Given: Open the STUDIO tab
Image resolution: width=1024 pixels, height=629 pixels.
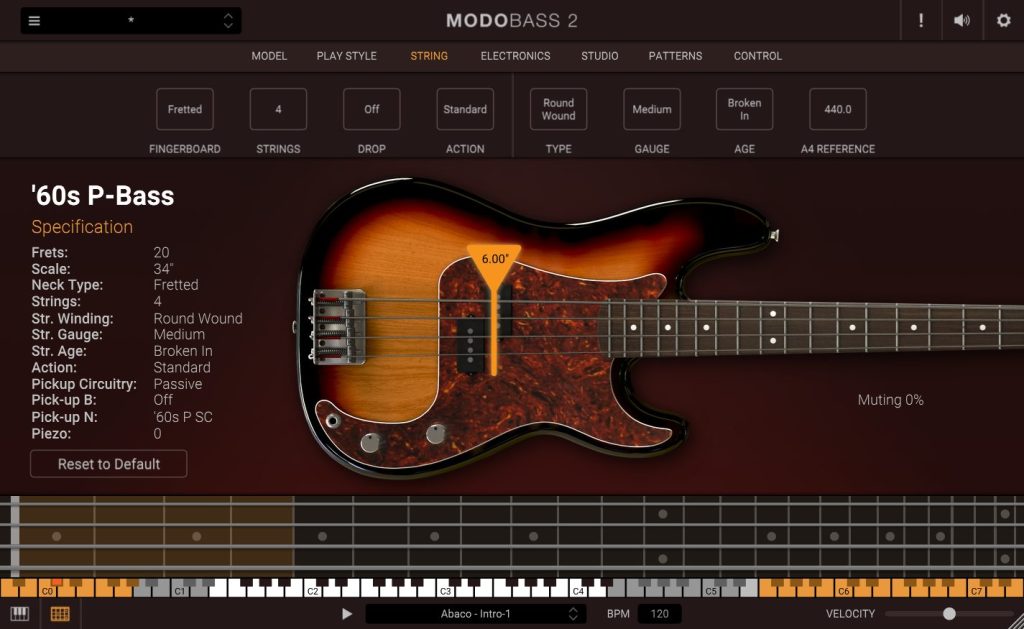Looking at the screenshot, I should tap(600, 56).
